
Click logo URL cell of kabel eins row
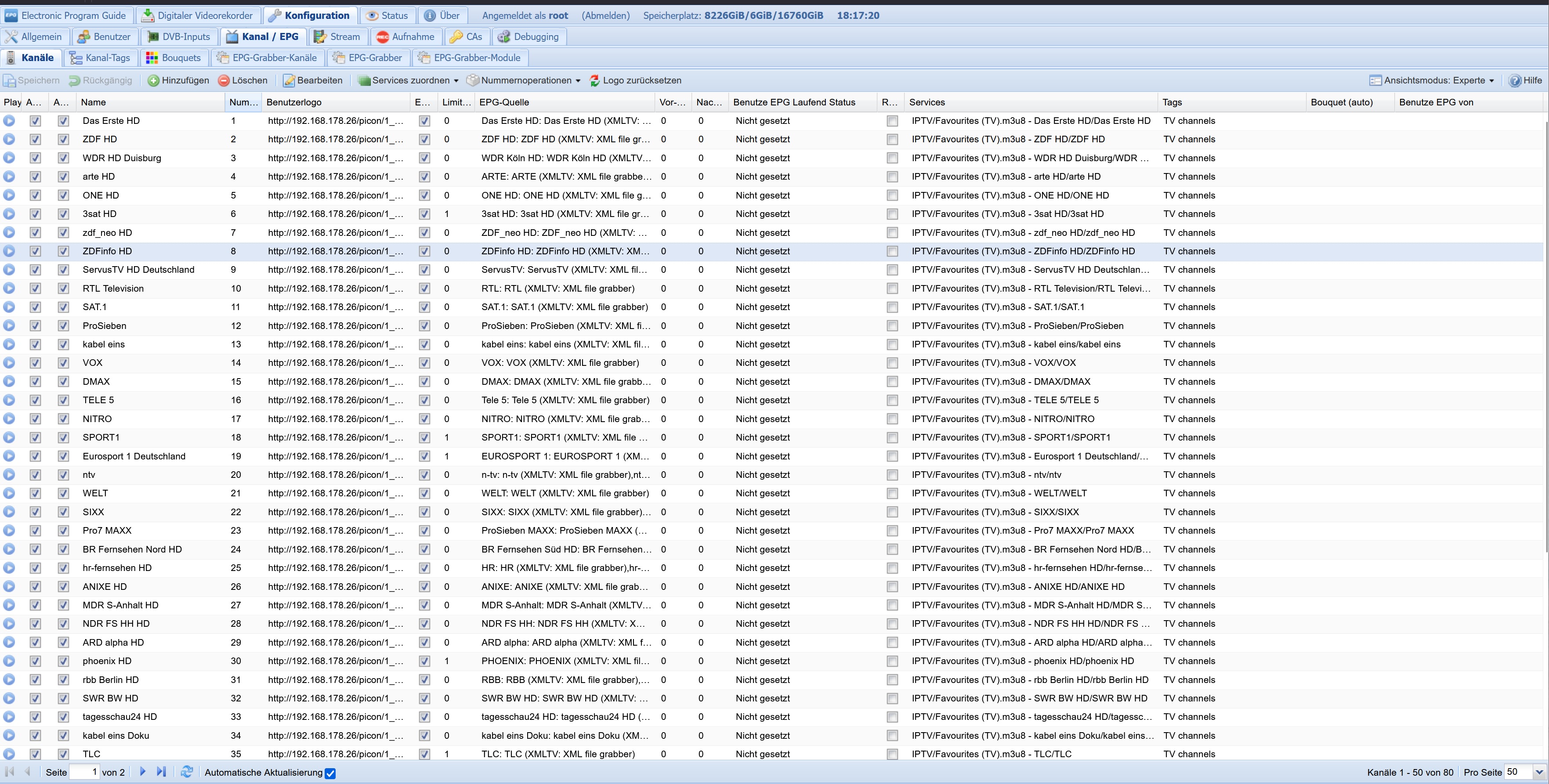[336, 344]
